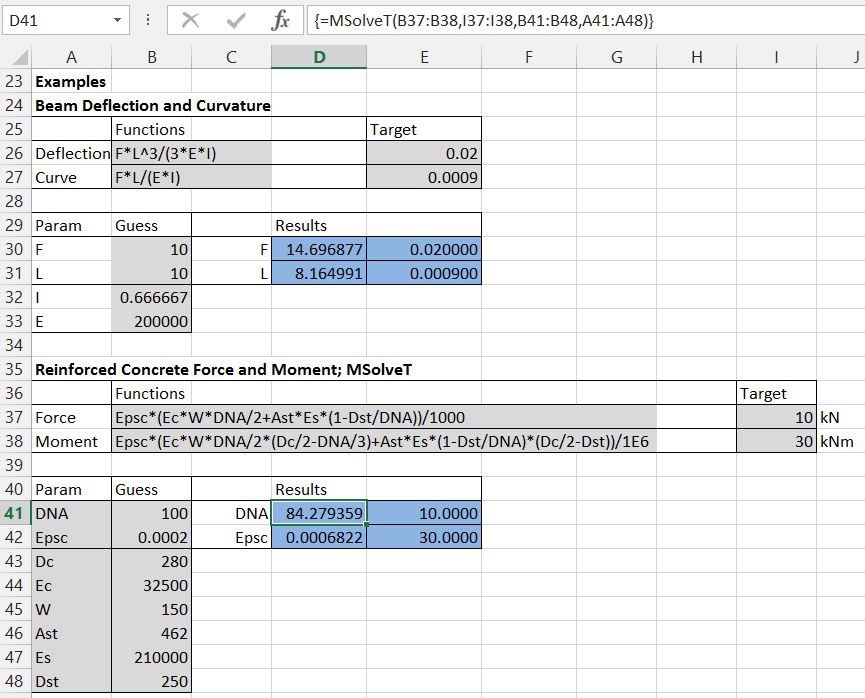This screenshot has height=698, width=865.
Task: Click inside the Name Box showing D41
Action: [55, 21]
